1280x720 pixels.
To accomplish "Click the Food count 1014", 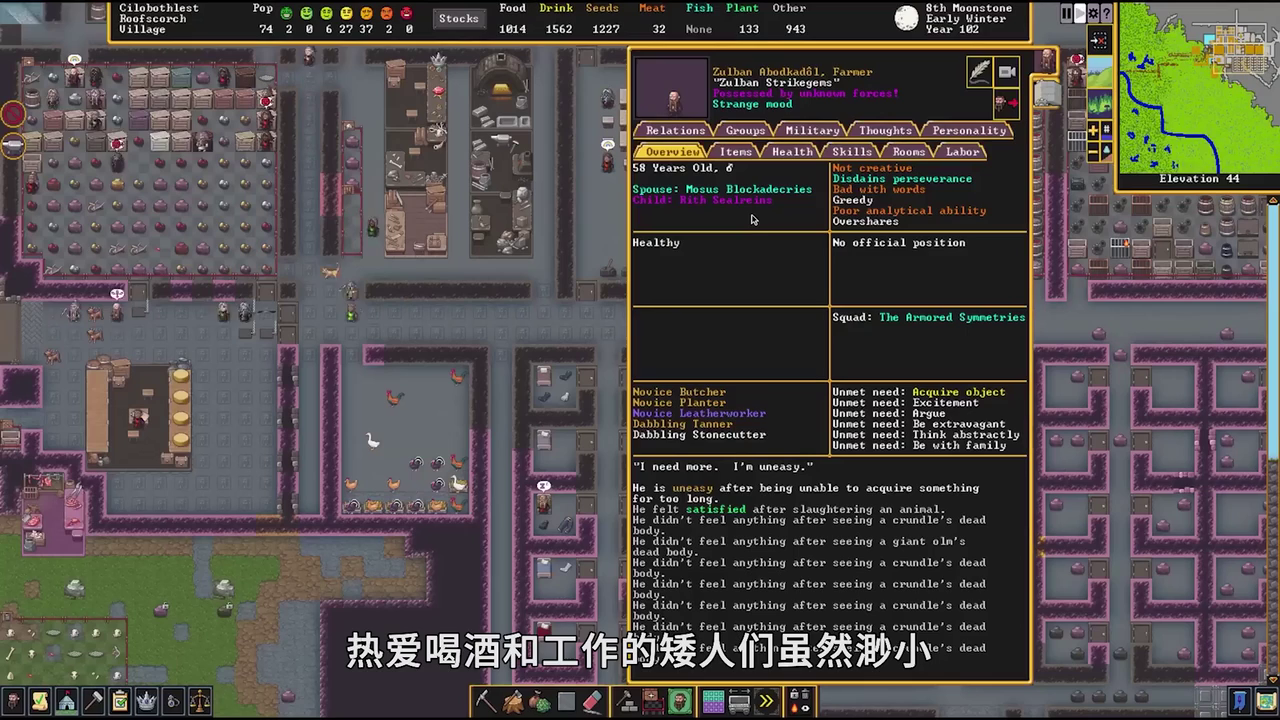I will point(513,29).
